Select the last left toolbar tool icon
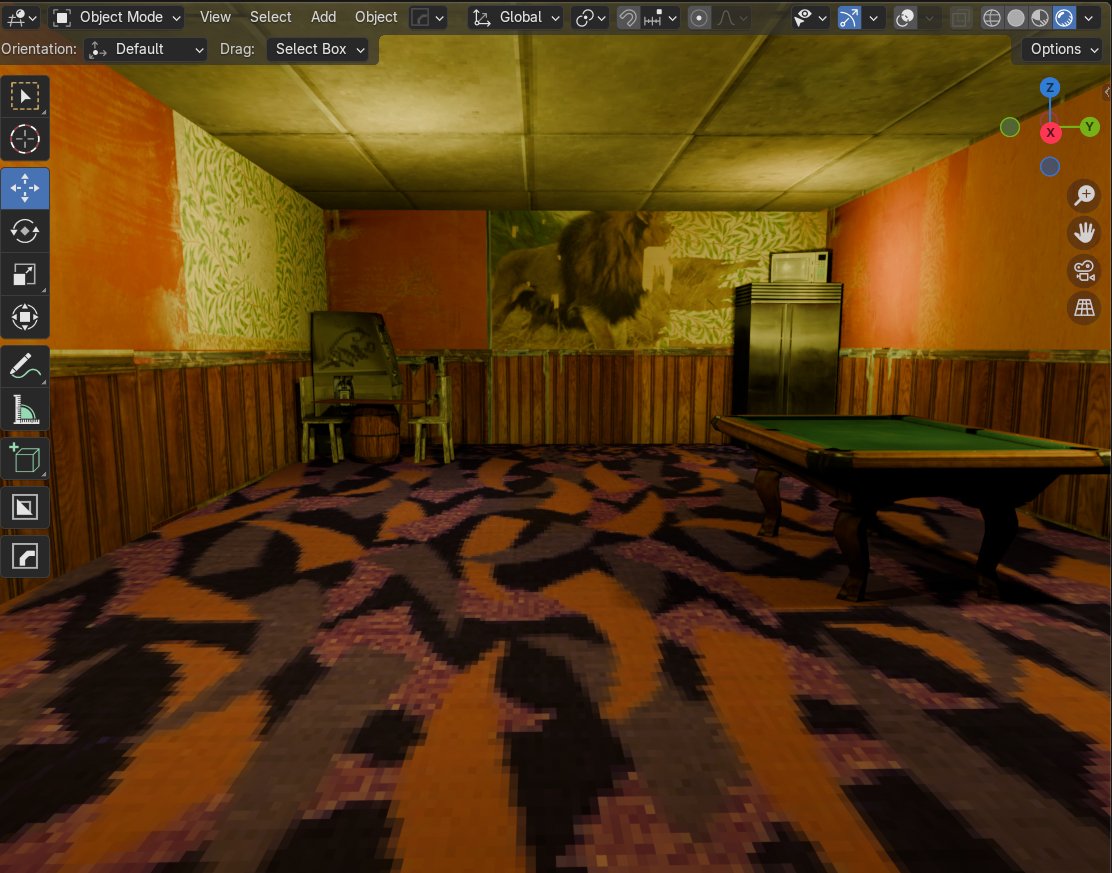The width and height of the screenshot is (1112, 873). pyautogui.click(x=25, y=557)
